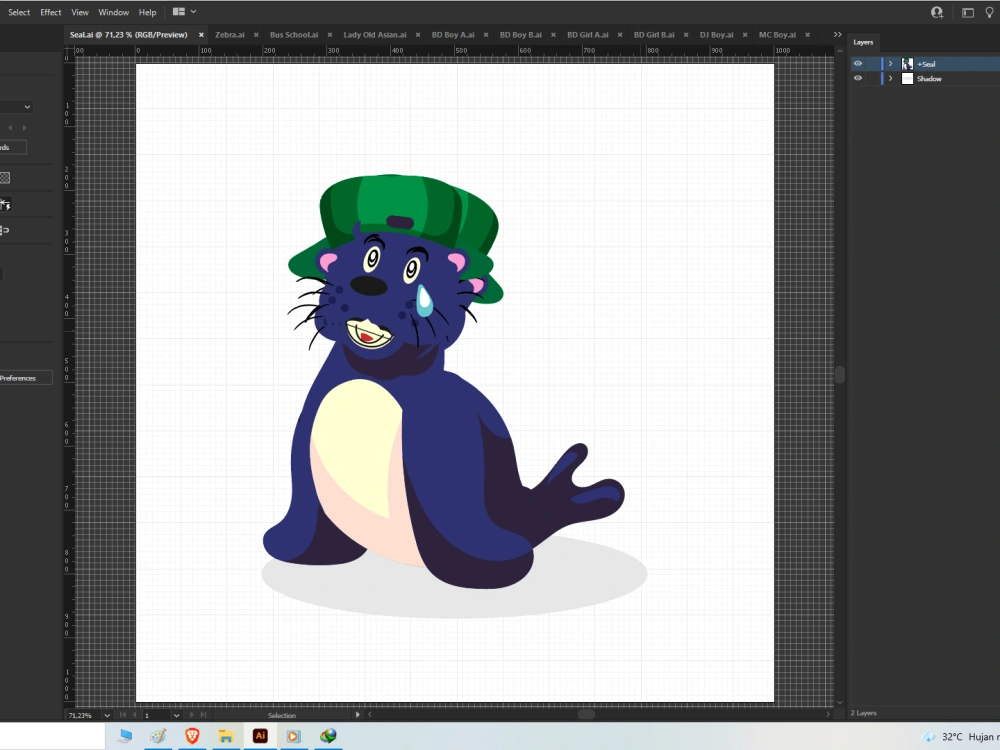Open the Select menu
This screenshot has height=750, width=1000.
tap(18, 12)
